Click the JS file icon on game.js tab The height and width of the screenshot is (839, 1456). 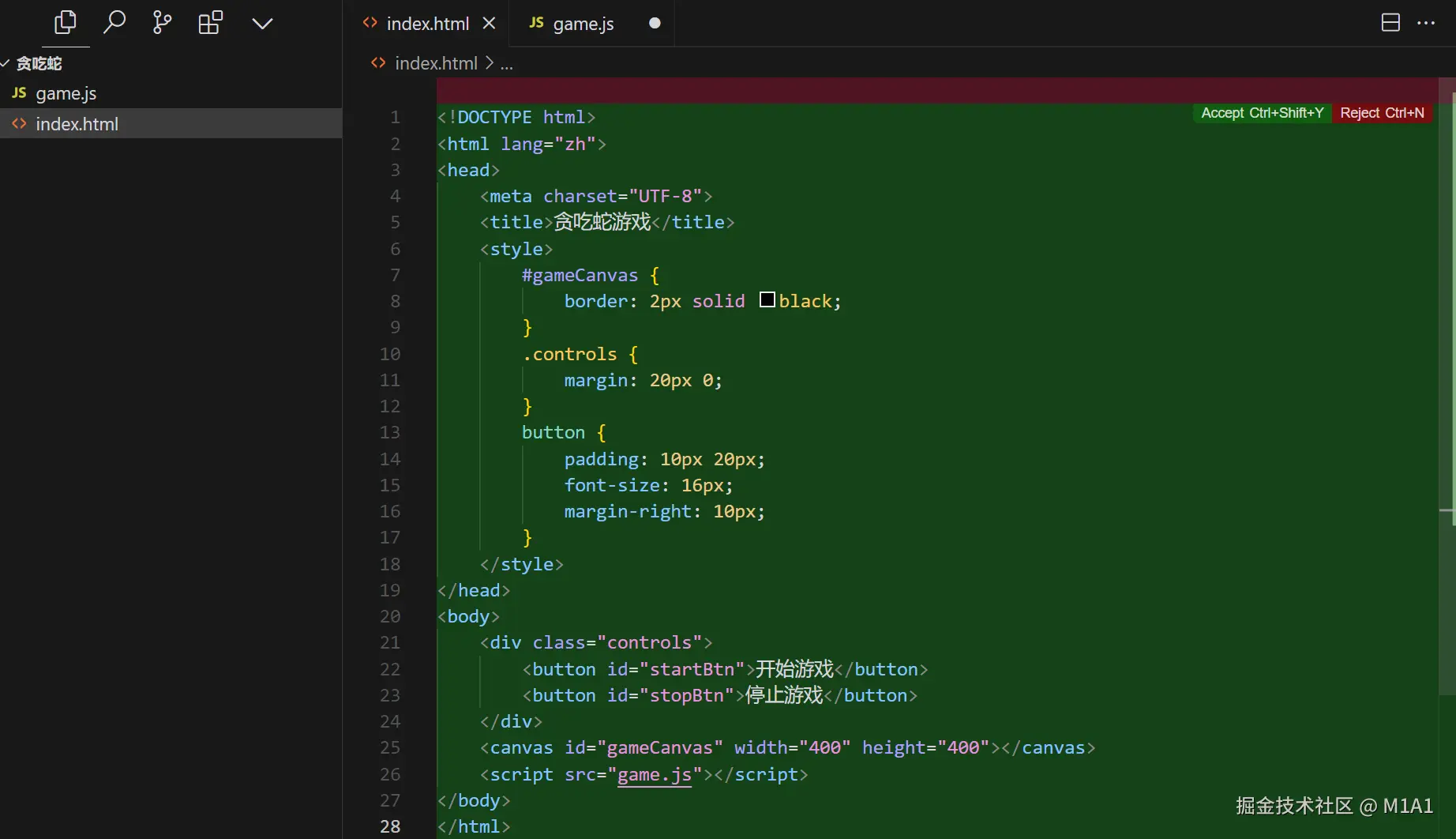[536, 23]
